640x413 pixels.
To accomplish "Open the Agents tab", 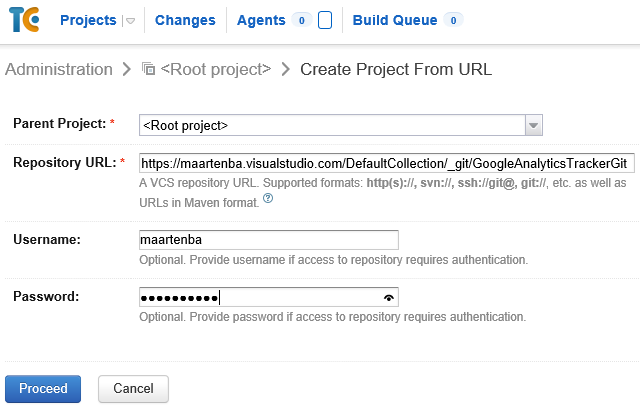I will coord(261,20).
